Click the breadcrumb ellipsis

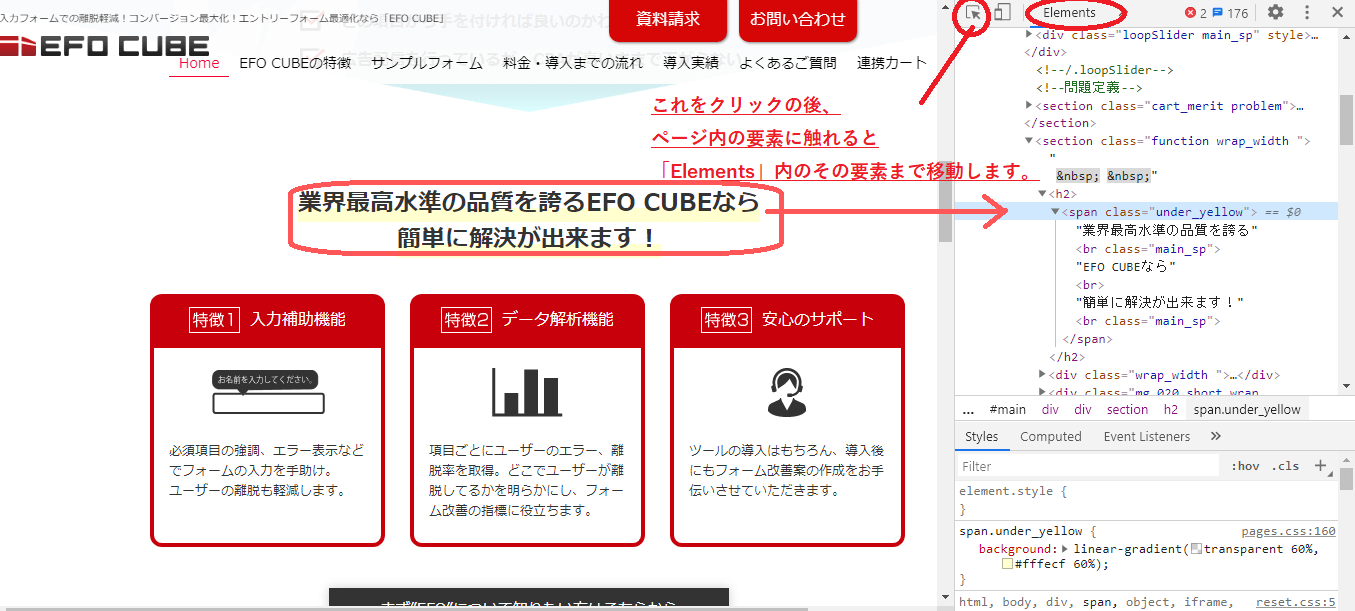pos(968,409)
